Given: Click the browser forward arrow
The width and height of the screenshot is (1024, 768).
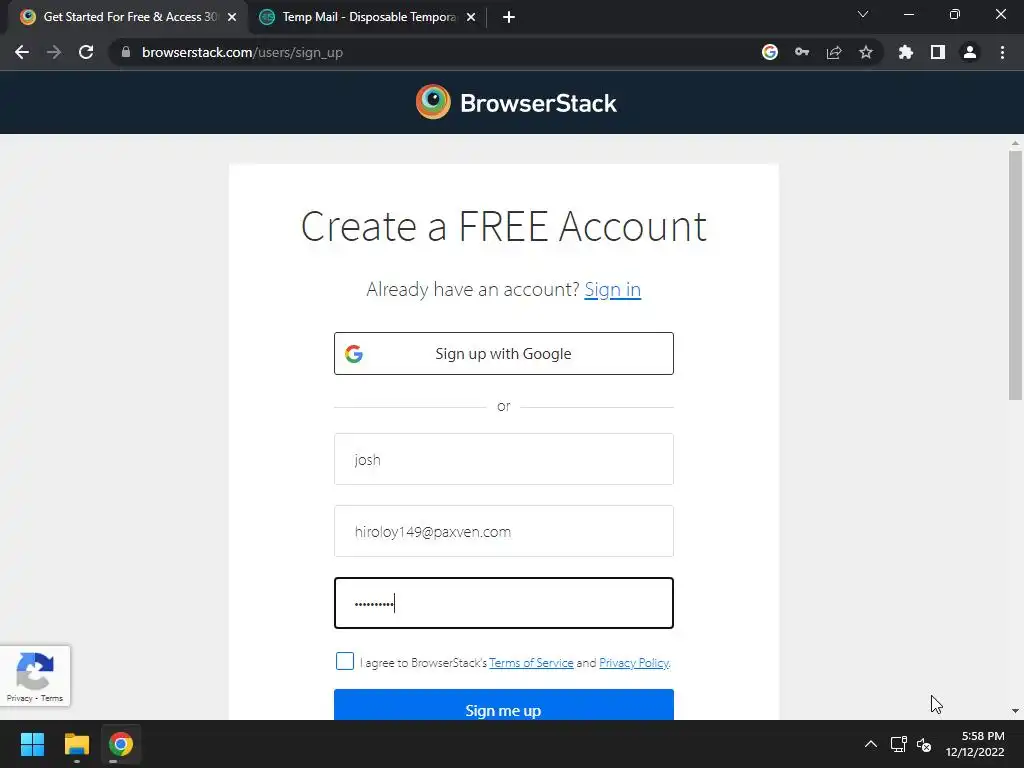Looking at the screenshot, I should (54, 52).
